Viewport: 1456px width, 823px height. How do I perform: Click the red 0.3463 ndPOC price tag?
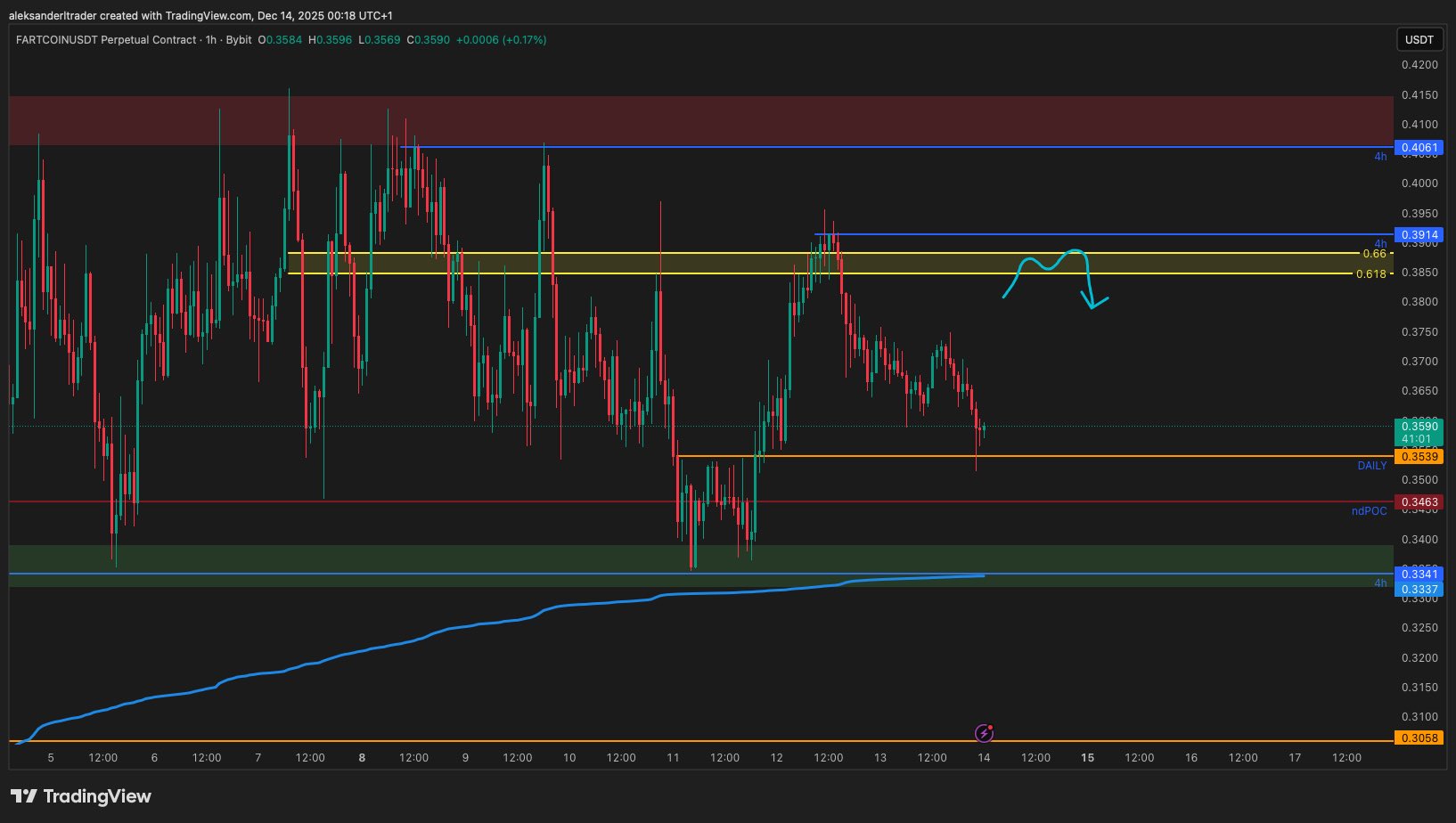click(1418, 502)
